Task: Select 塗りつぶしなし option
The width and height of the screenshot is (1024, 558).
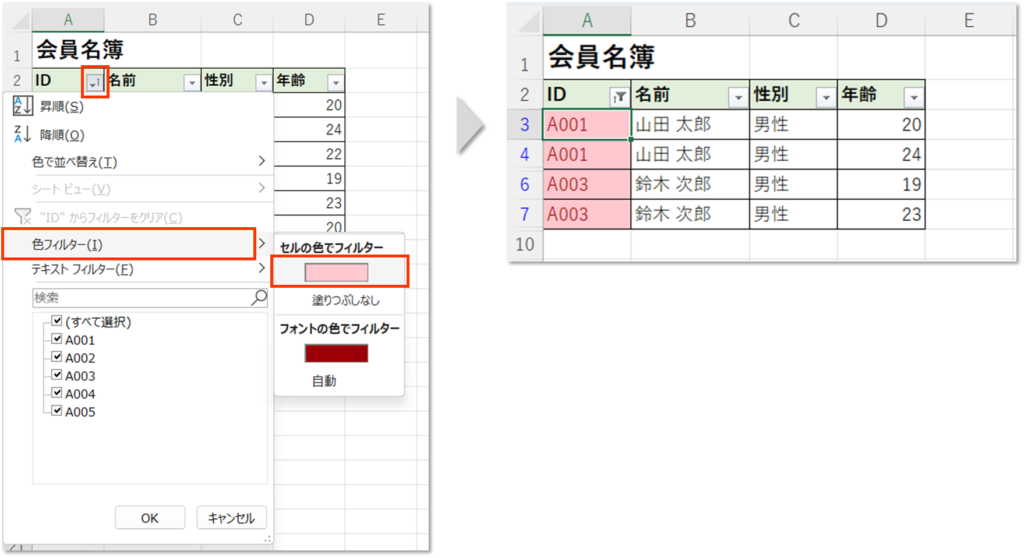Action: coord(345,301)
